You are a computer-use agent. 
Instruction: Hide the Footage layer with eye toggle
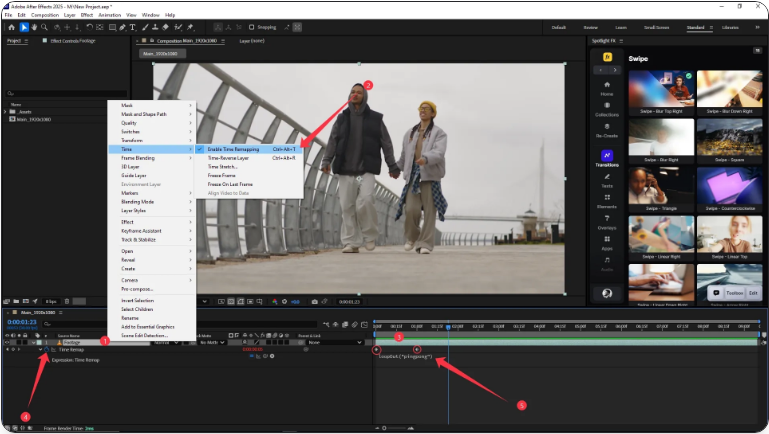[8, 341]
